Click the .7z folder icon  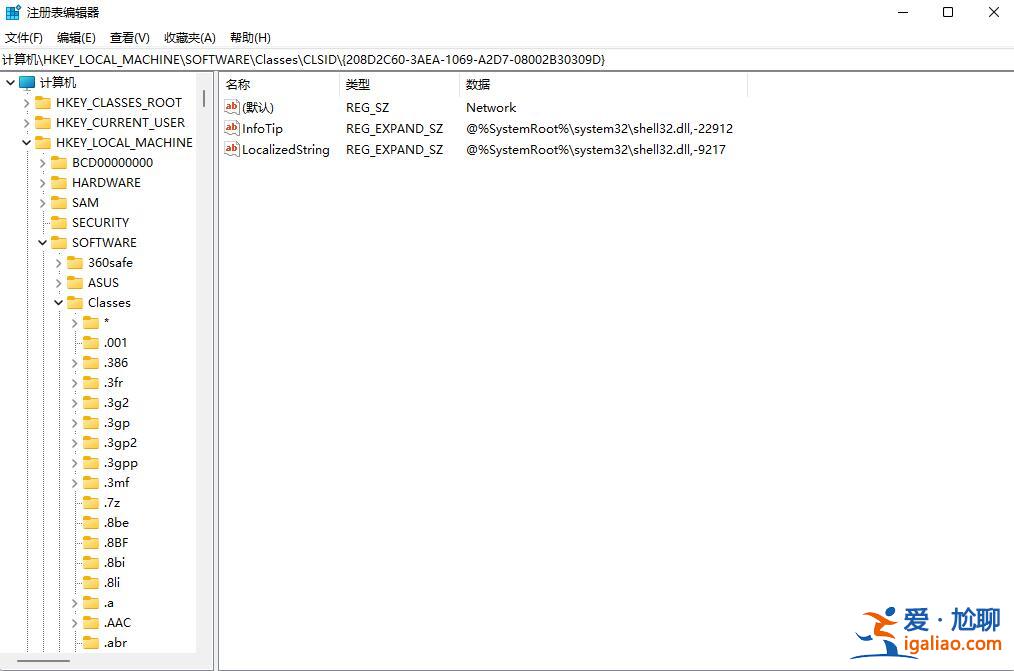point(93,502)
